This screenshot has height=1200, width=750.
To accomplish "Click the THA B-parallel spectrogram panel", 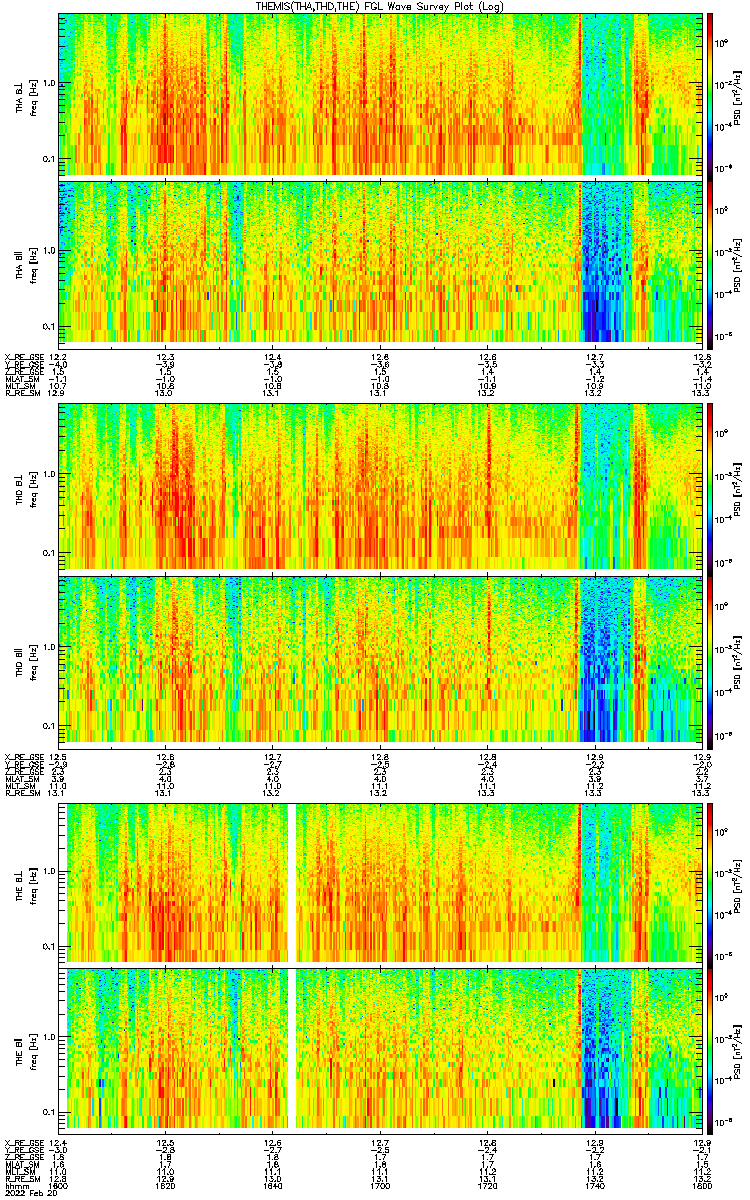I will point(381,261).
